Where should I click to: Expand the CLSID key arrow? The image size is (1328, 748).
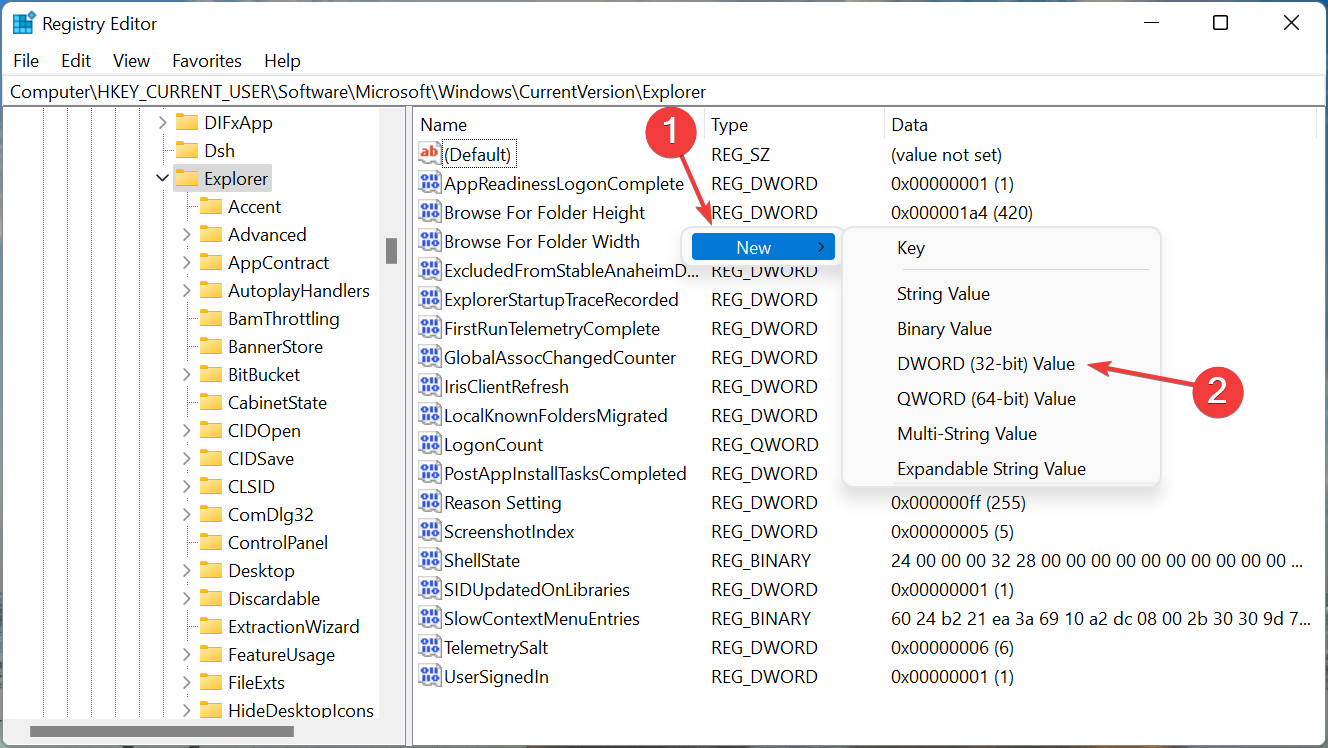pos(186,487)
